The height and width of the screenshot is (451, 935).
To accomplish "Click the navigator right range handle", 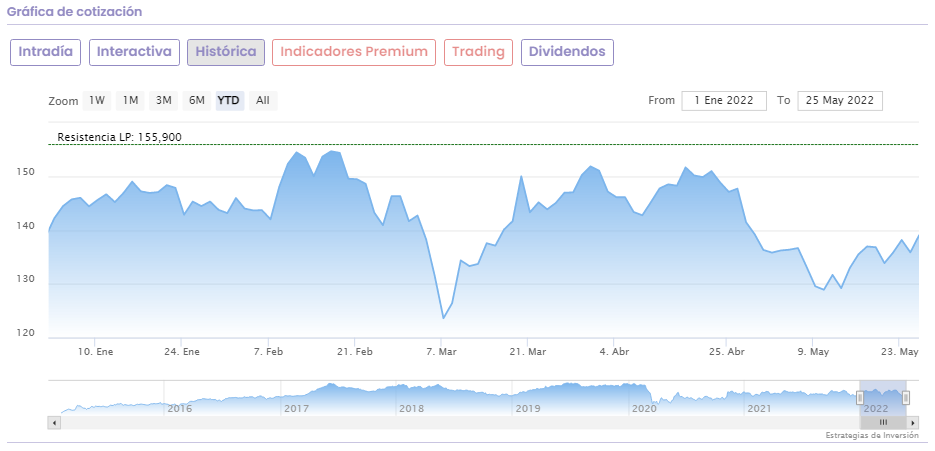I will (906, 398).
